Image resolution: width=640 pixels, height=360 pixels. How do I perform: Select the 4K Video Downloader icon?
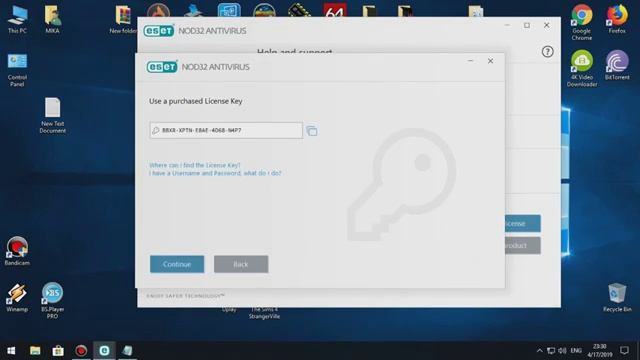pyautogui.click(x=582, y=69)
